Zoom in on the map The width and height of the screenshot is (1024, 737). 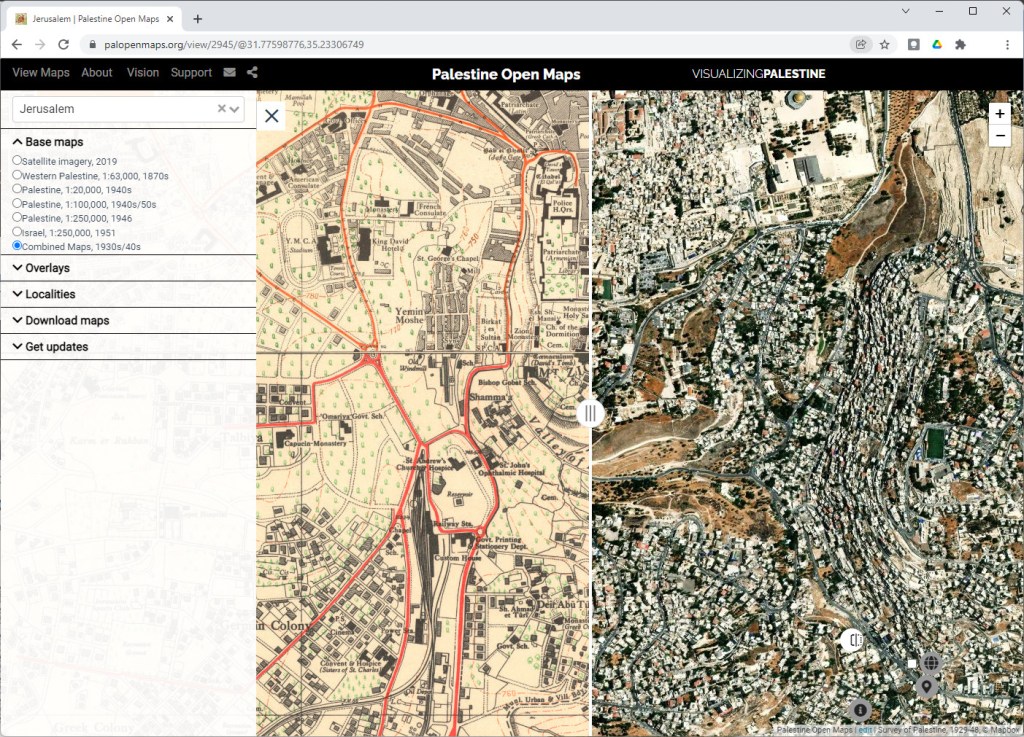[1000, 114]
